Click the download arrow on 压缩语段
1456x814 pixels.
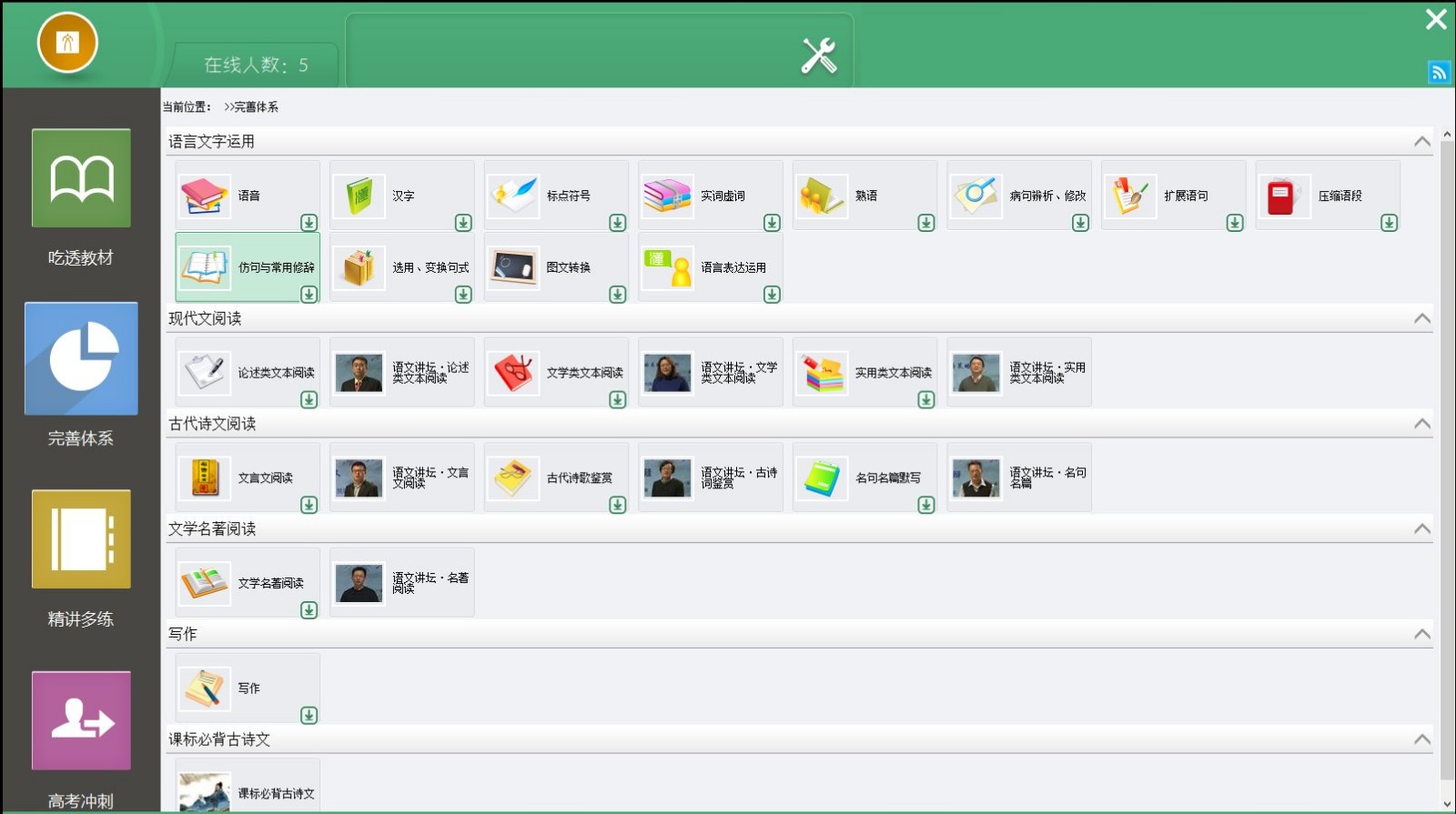pos(1390,223)
